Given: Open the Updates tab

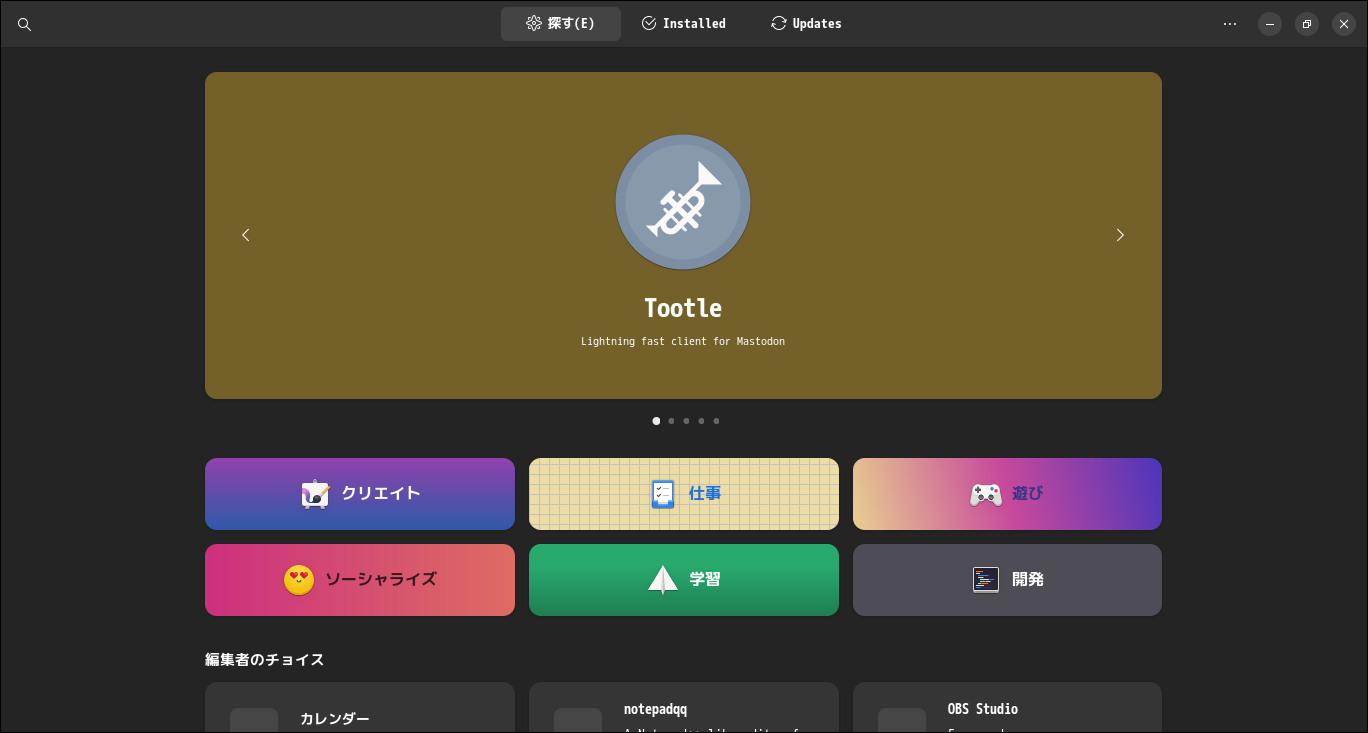Looking at the screenshot, I should point(806,24).
